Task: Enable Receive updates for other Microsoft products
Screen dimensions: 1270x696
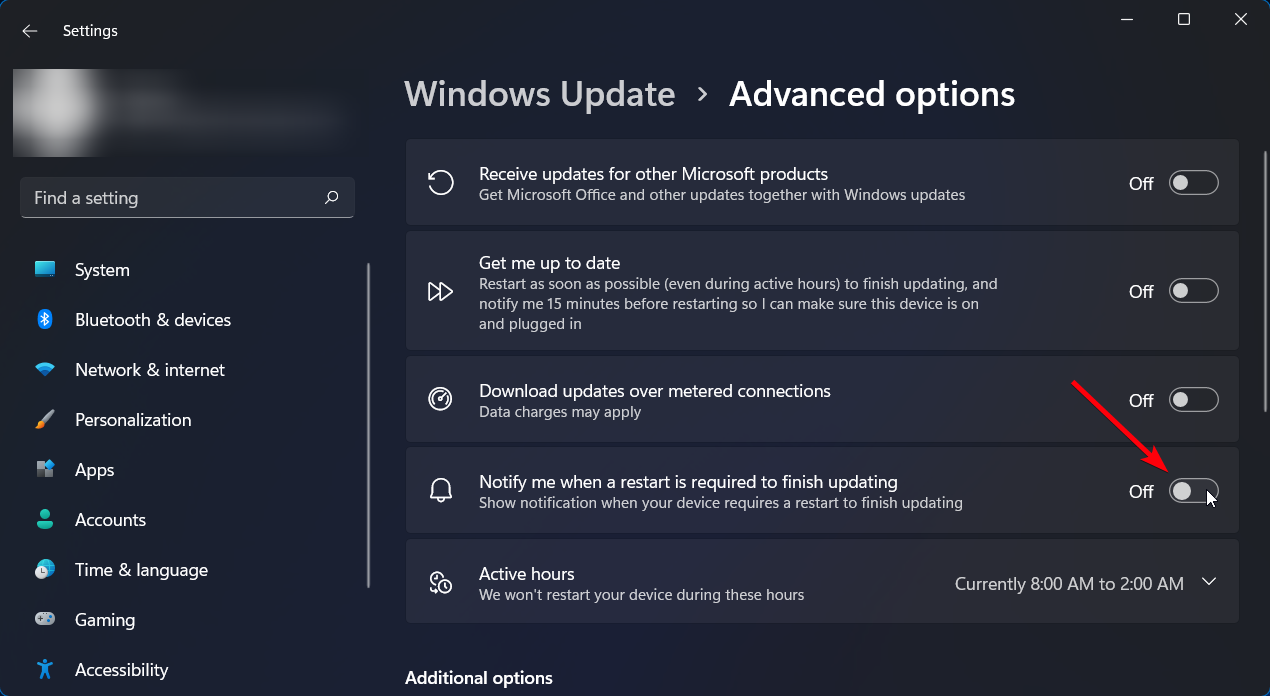Action: coord(1194,183)
